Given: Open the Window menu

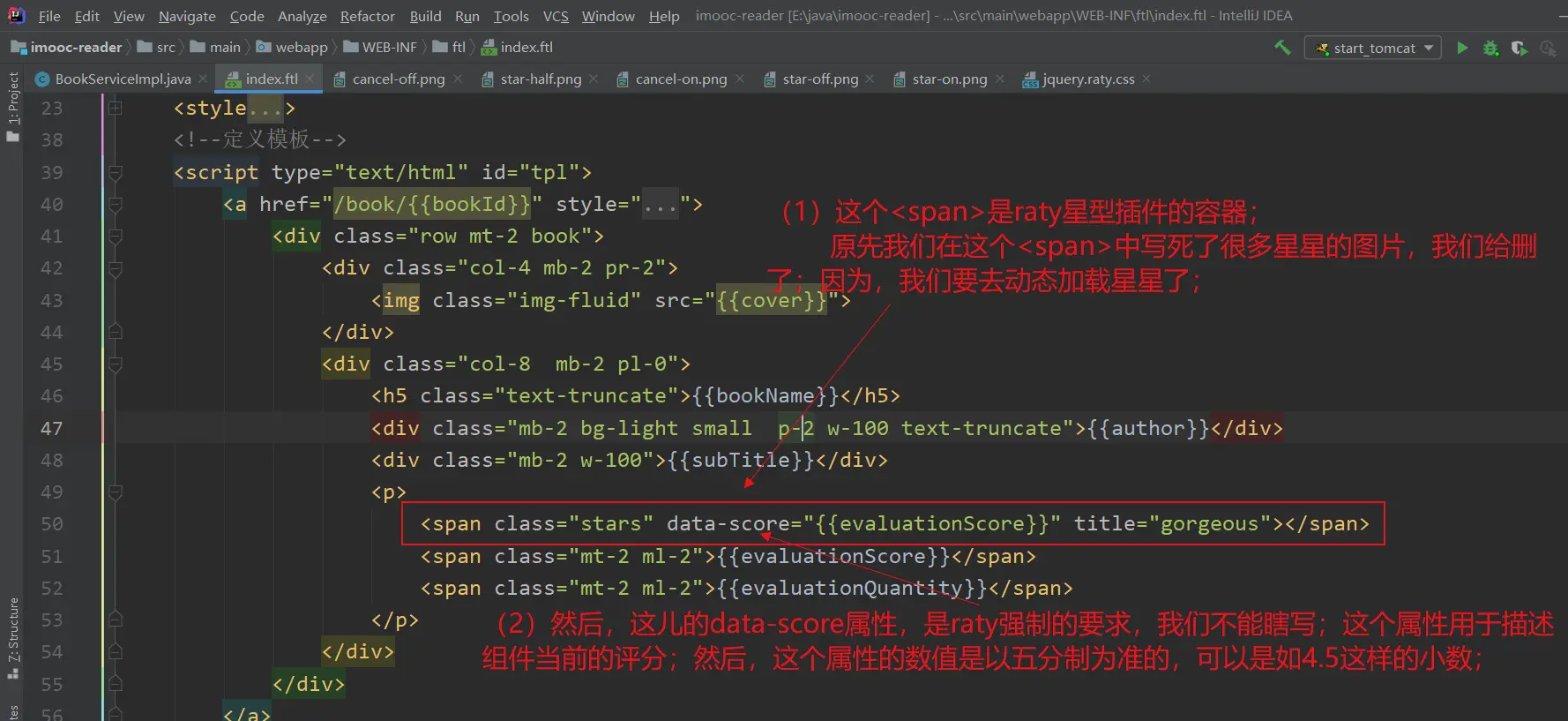Looking at the screenshot, I should point(609,16).
